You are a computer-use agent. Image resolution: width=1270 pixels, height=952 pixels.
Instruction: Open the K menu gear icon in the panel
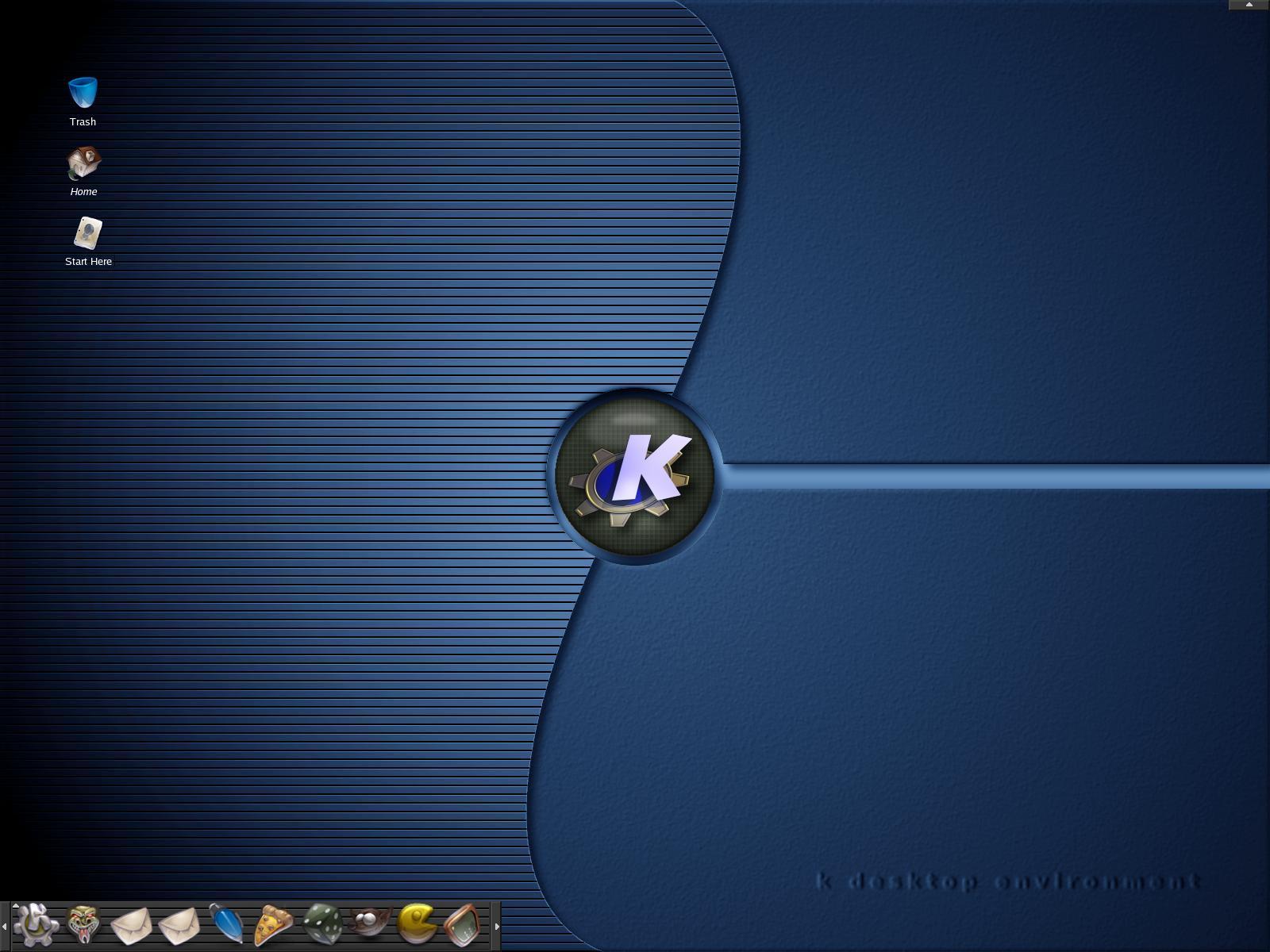click(36, 924)
